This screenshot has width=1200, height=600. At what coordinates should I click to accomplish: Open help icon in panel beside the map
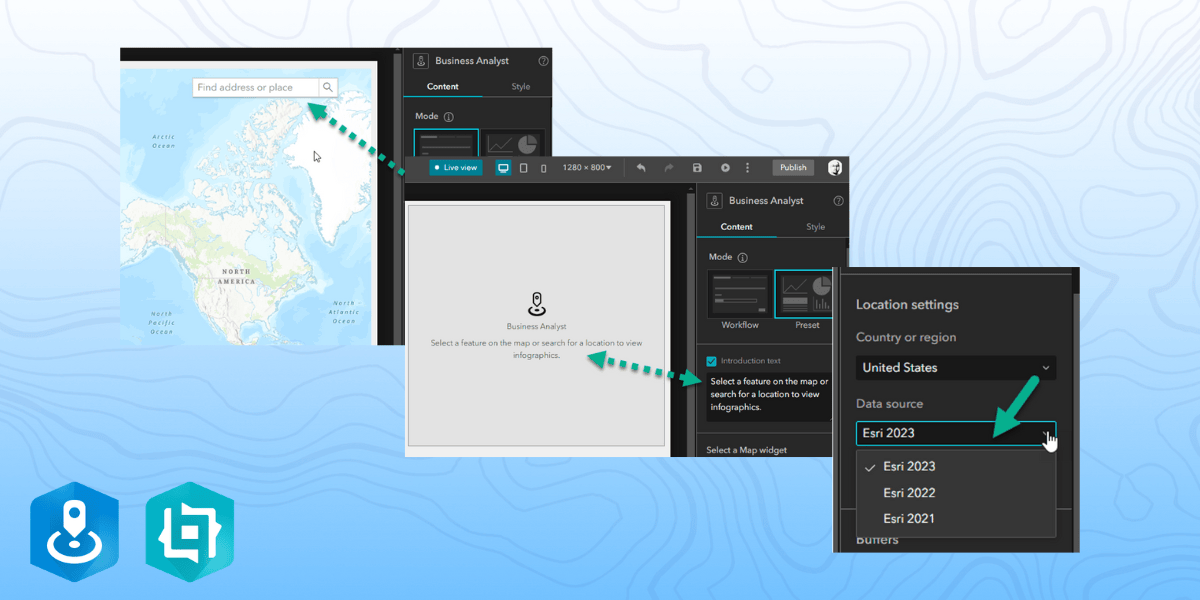point(543,61)
